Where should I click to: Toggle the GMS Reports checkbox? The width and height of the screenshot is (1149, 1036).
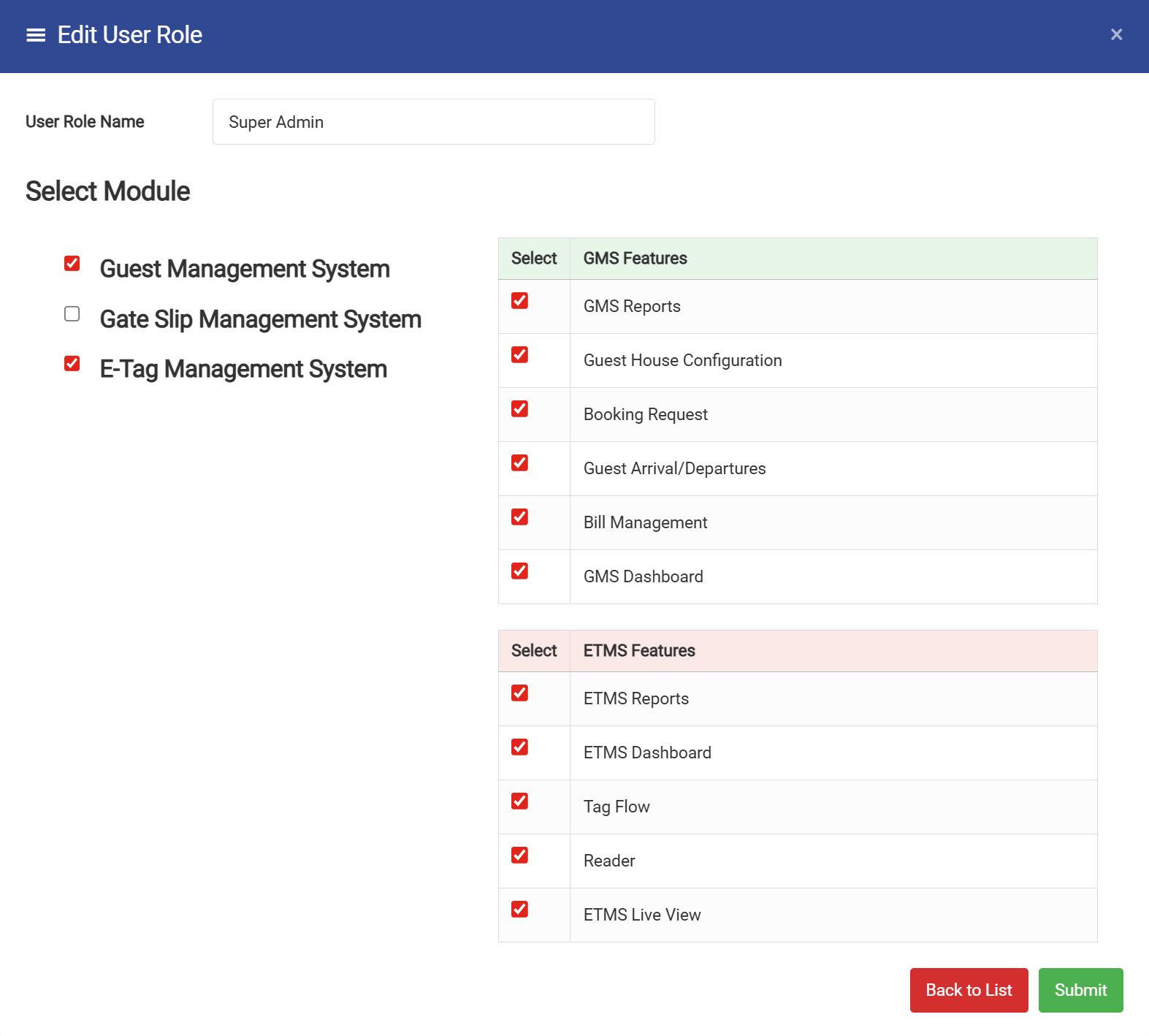519,301
